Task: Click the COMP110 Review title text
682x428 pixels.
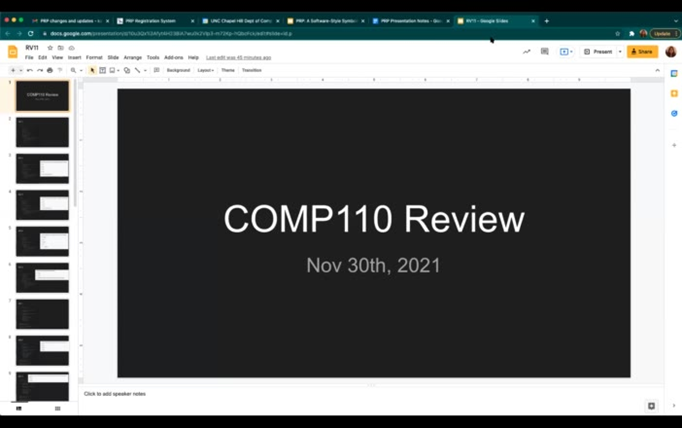Action: tap(374, 219)
